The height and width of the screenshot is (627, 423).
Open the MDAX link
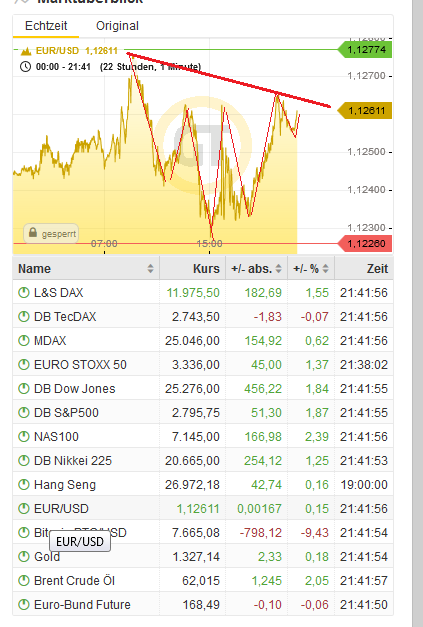[50, 341]
